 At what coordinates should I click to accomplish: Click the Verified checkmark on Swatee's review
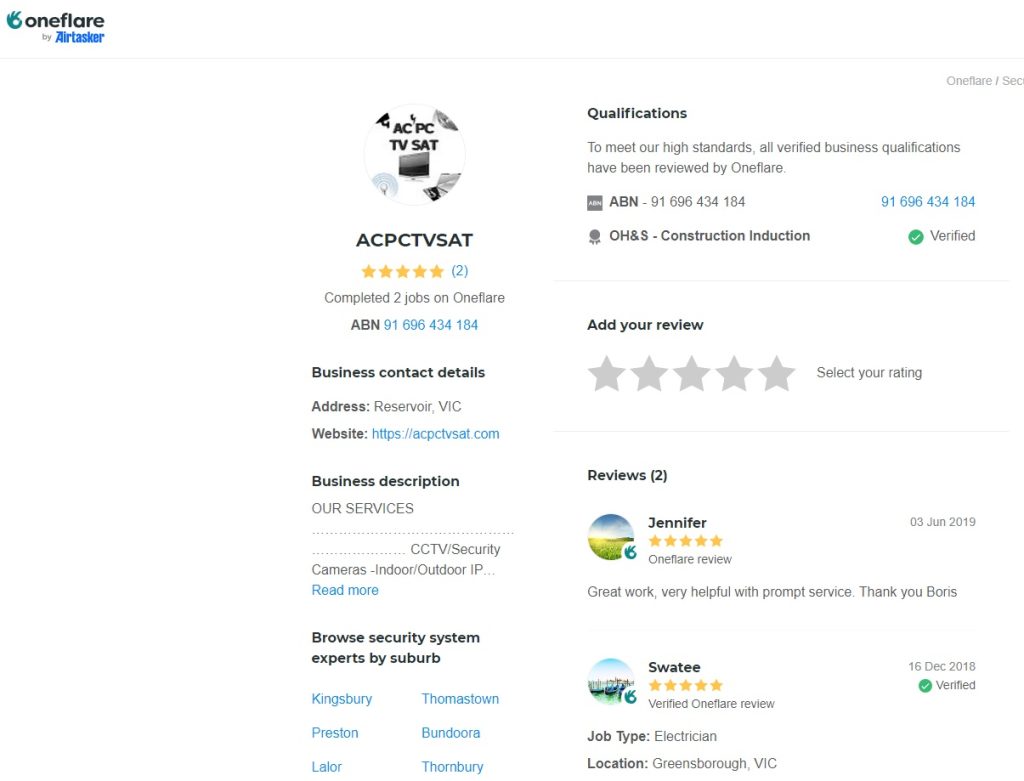point(926,686)
